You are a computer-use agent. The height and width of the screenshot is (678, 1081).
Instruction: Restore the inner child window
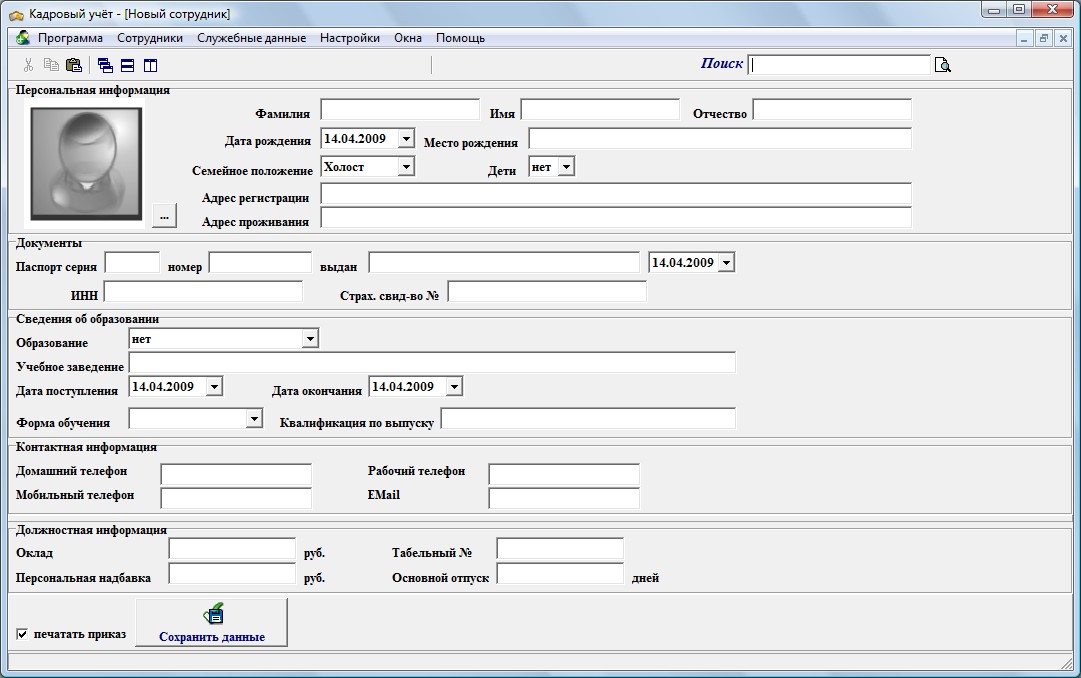(1044, 39)
